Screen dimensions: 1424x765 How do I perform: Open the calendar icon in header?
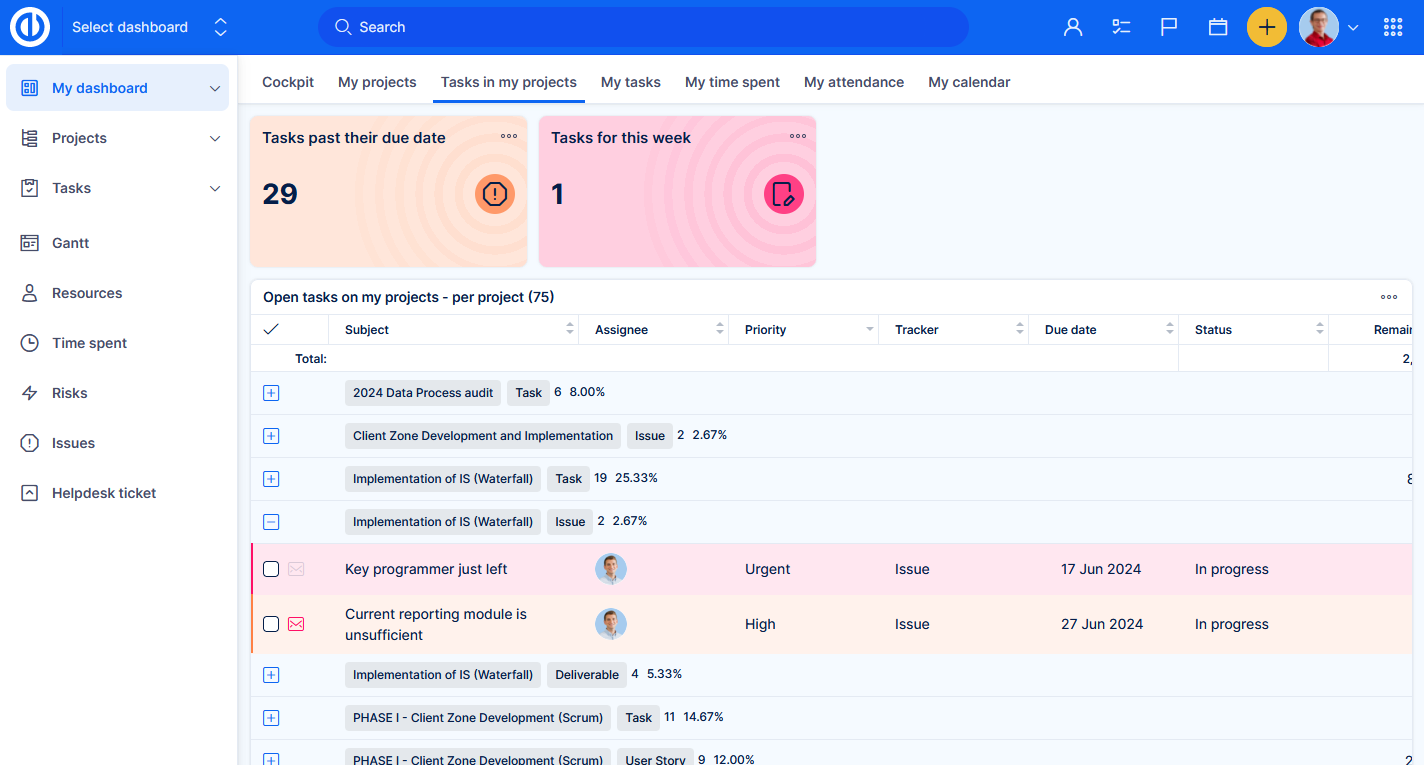click(x=1217, y=27)
